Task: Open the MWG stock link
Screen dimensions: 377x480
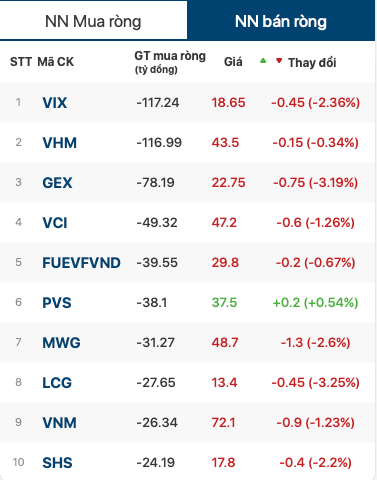Action: point(61,343)
